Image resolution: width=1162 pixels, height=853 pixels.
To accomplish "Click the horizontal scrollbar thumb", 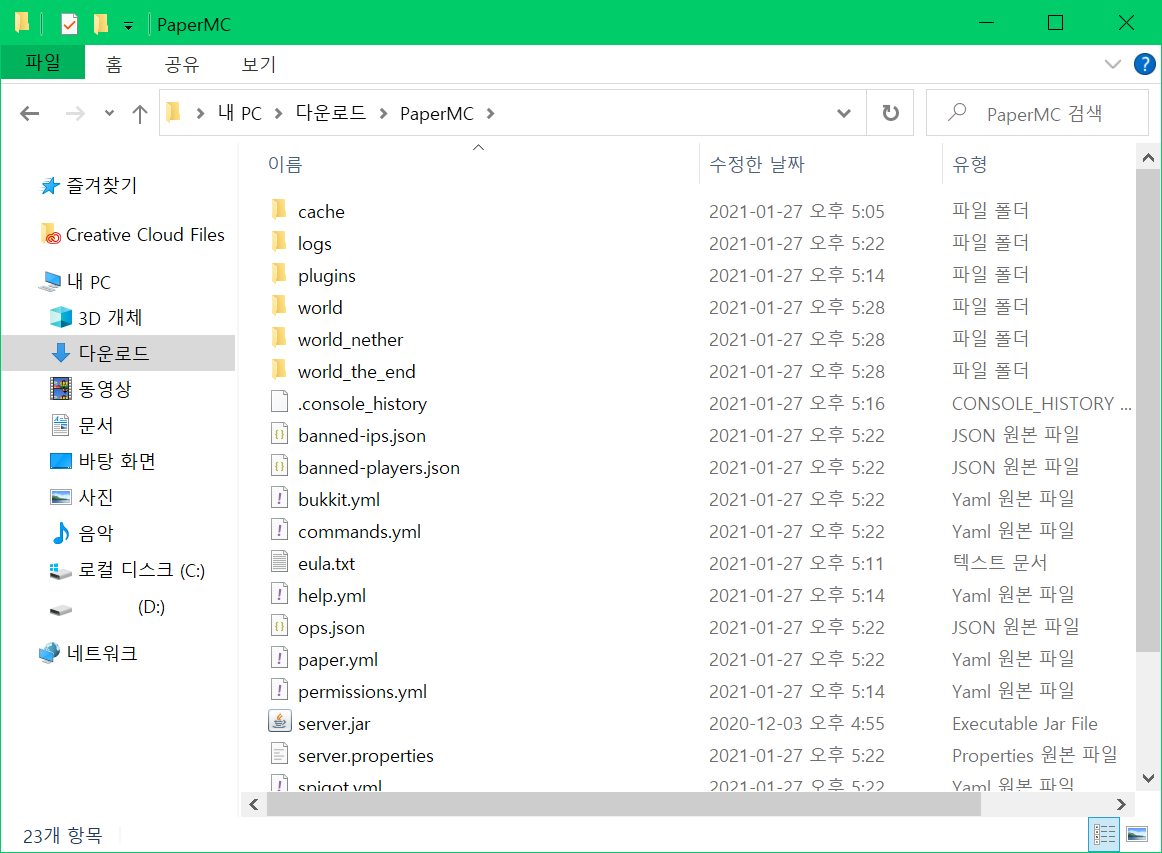I will click(x=623, y=804).
